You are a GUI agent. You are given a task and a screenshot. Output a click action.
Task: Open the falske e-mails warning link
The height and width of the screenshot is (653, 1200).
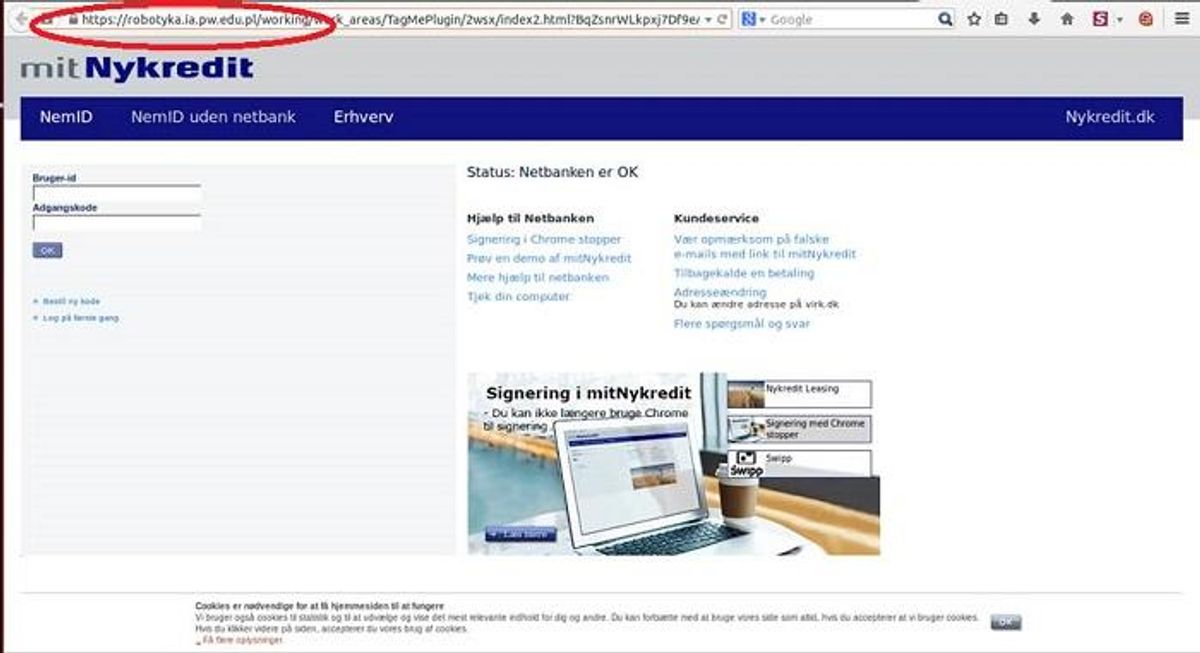click(765, 247)
